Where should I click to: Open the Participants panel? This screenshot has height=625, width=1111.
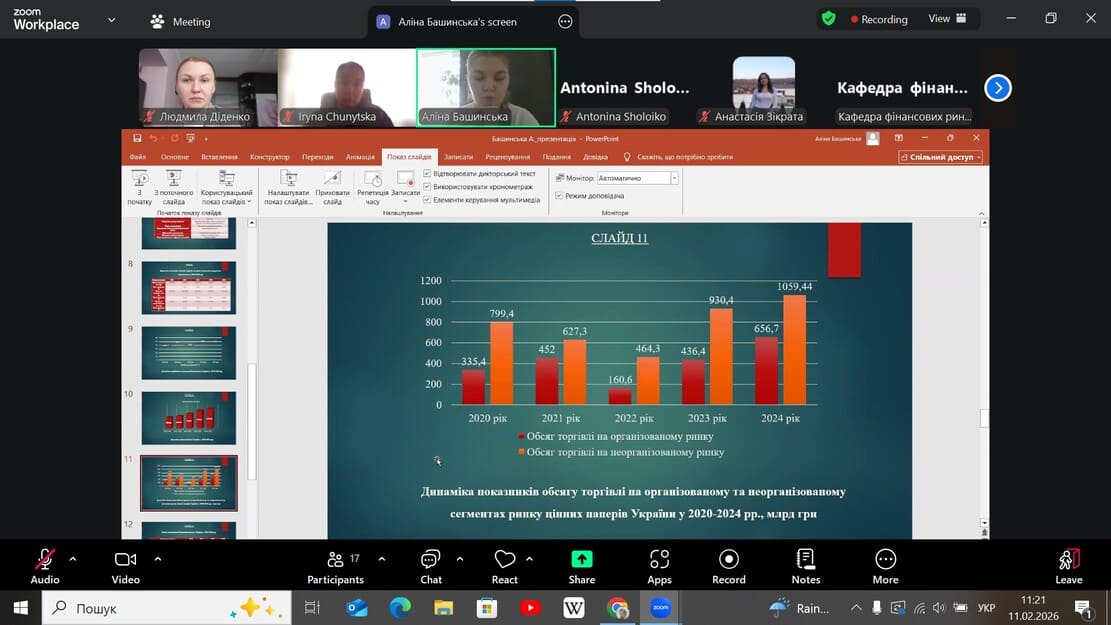point(335,560)
